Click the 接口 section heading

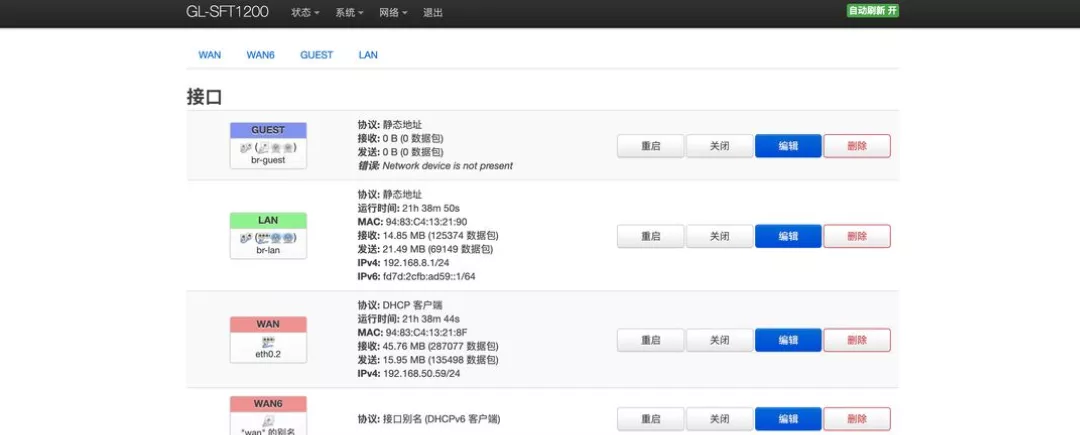coord(204,96)
